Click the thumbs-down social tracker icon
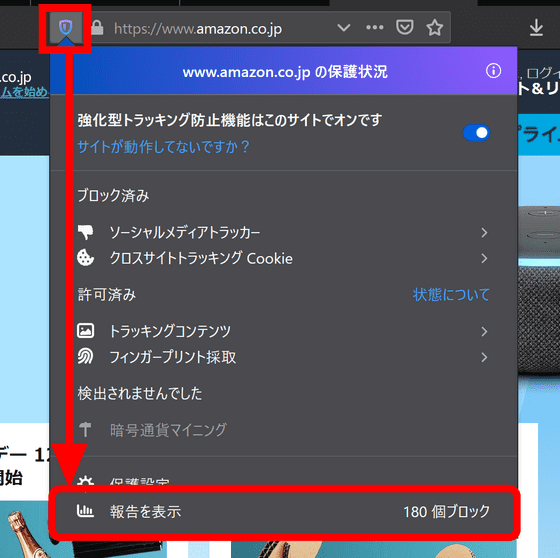This screenshot has width=560, height=558. (x=86, y=232)
